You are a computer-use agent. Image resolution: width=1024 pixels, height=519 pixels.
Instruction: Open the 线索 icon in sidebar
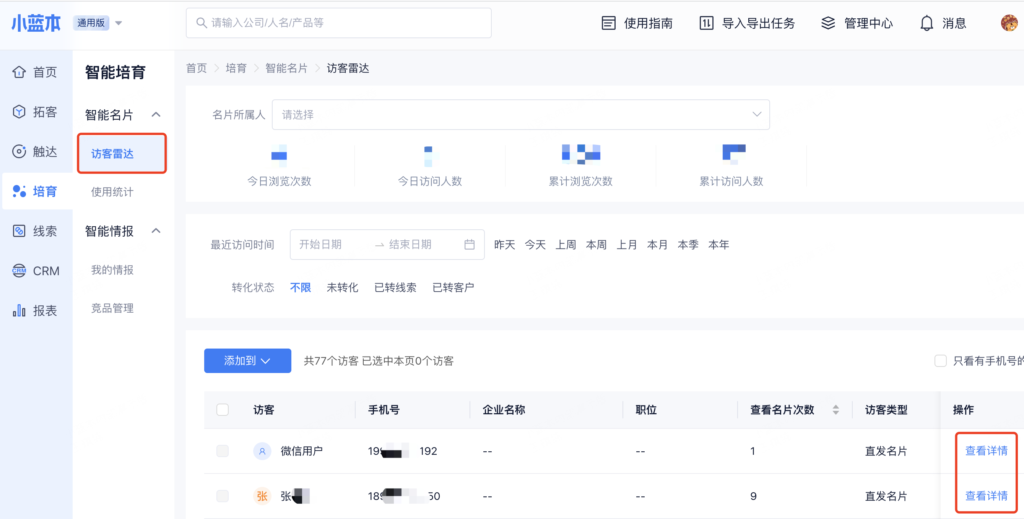[19, 231]
